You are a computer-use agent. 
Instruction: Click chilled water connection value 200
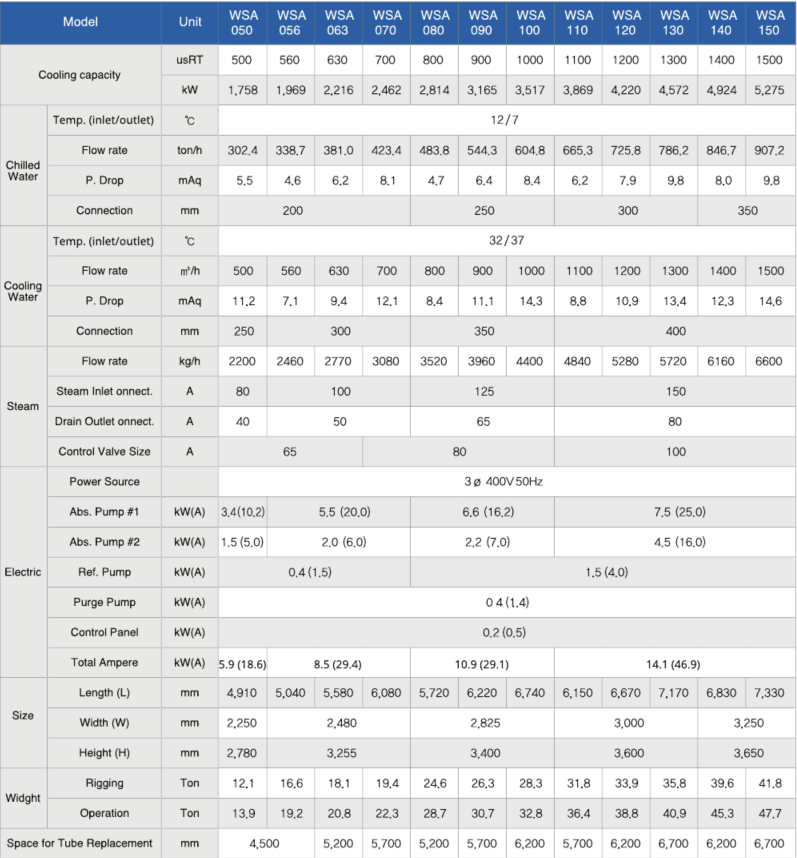tap(293, 211)
